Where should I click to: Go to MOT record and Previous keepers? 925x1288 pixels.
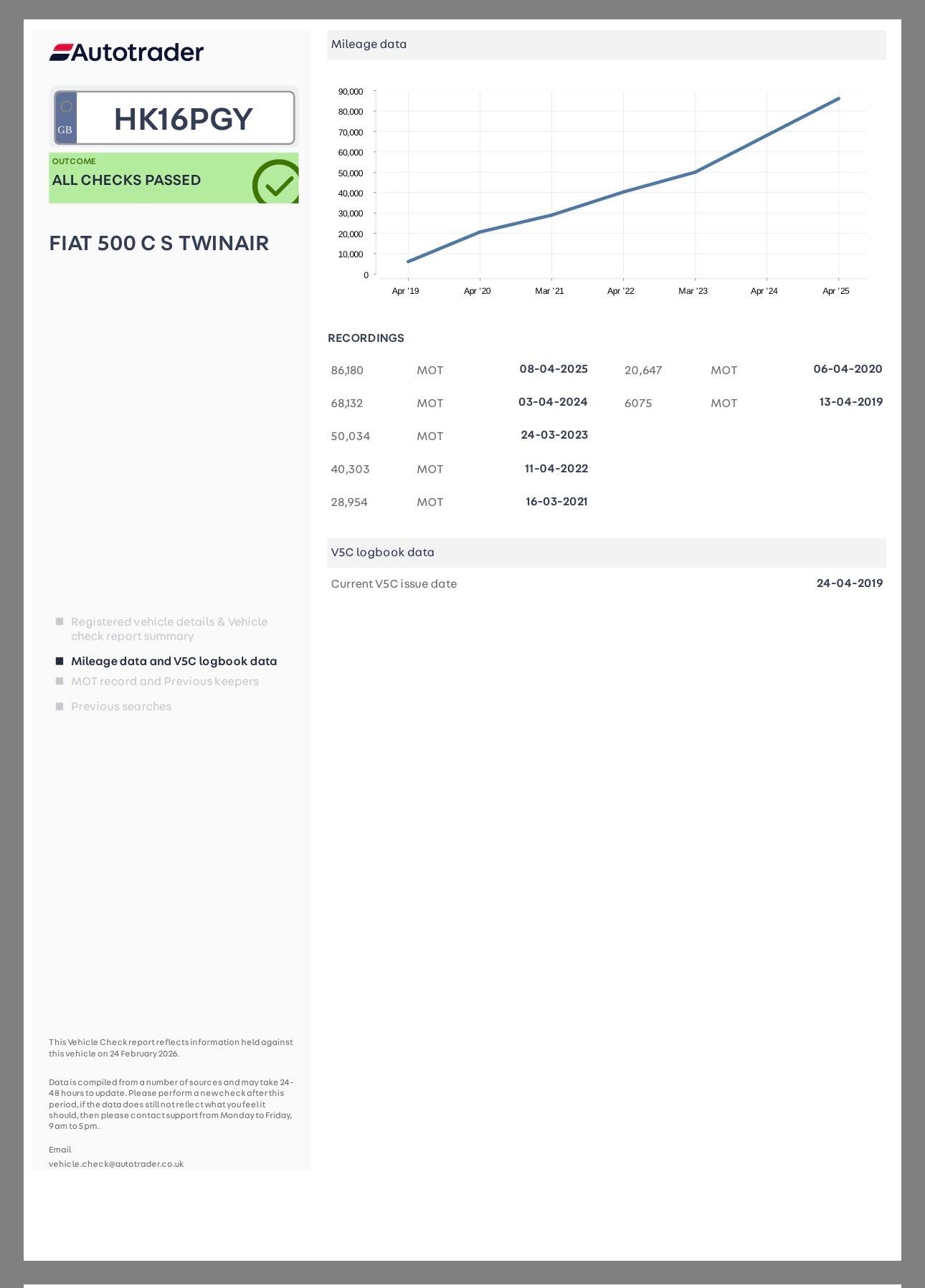click(164, 681)
